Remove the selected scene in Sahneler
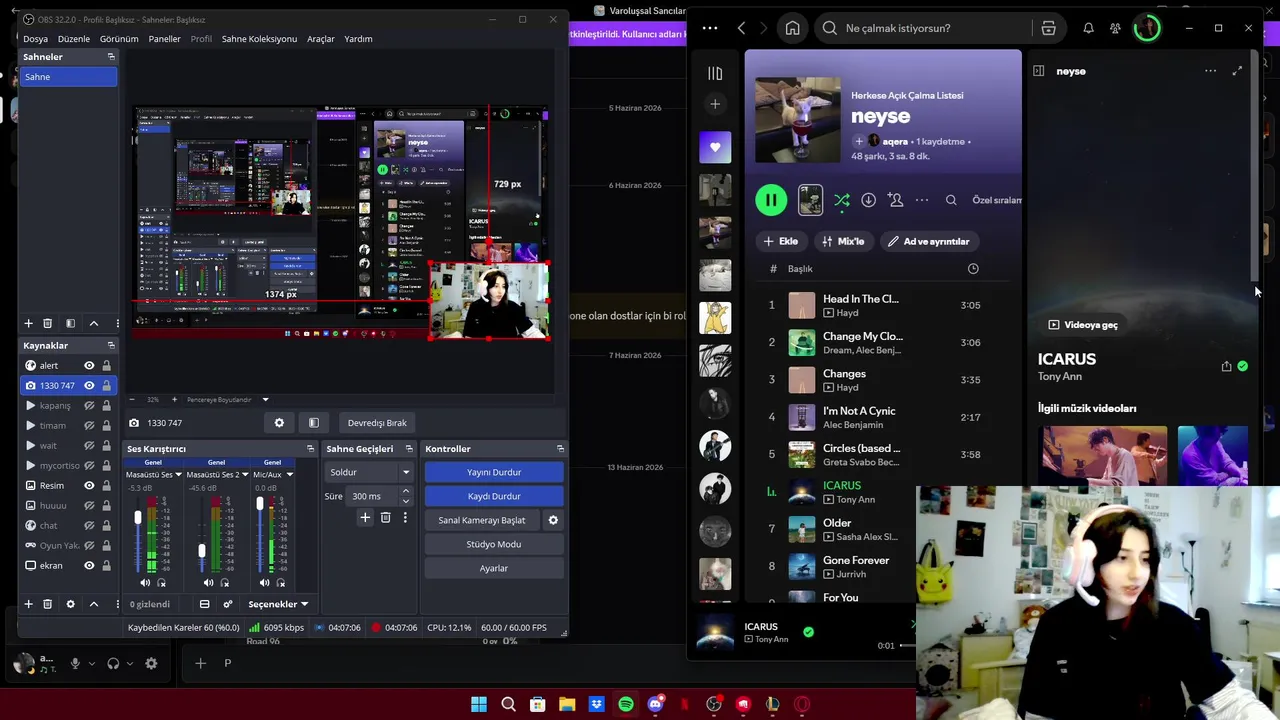This screenshot has width=1280, height=720. [x=47, y=323]
